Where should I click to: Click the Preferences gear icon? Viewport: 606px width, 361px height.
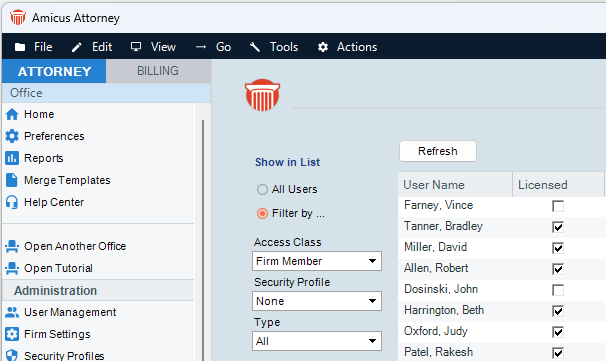(x=12, y=136)
